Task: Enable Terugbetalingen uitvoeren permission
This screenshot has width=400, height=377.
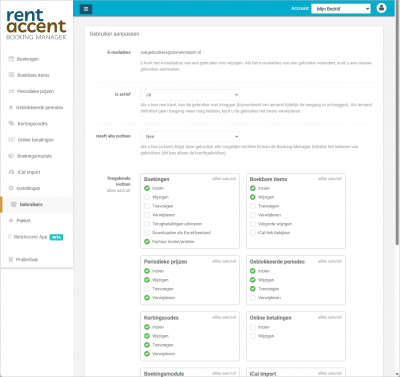Action: coord(147,224)
